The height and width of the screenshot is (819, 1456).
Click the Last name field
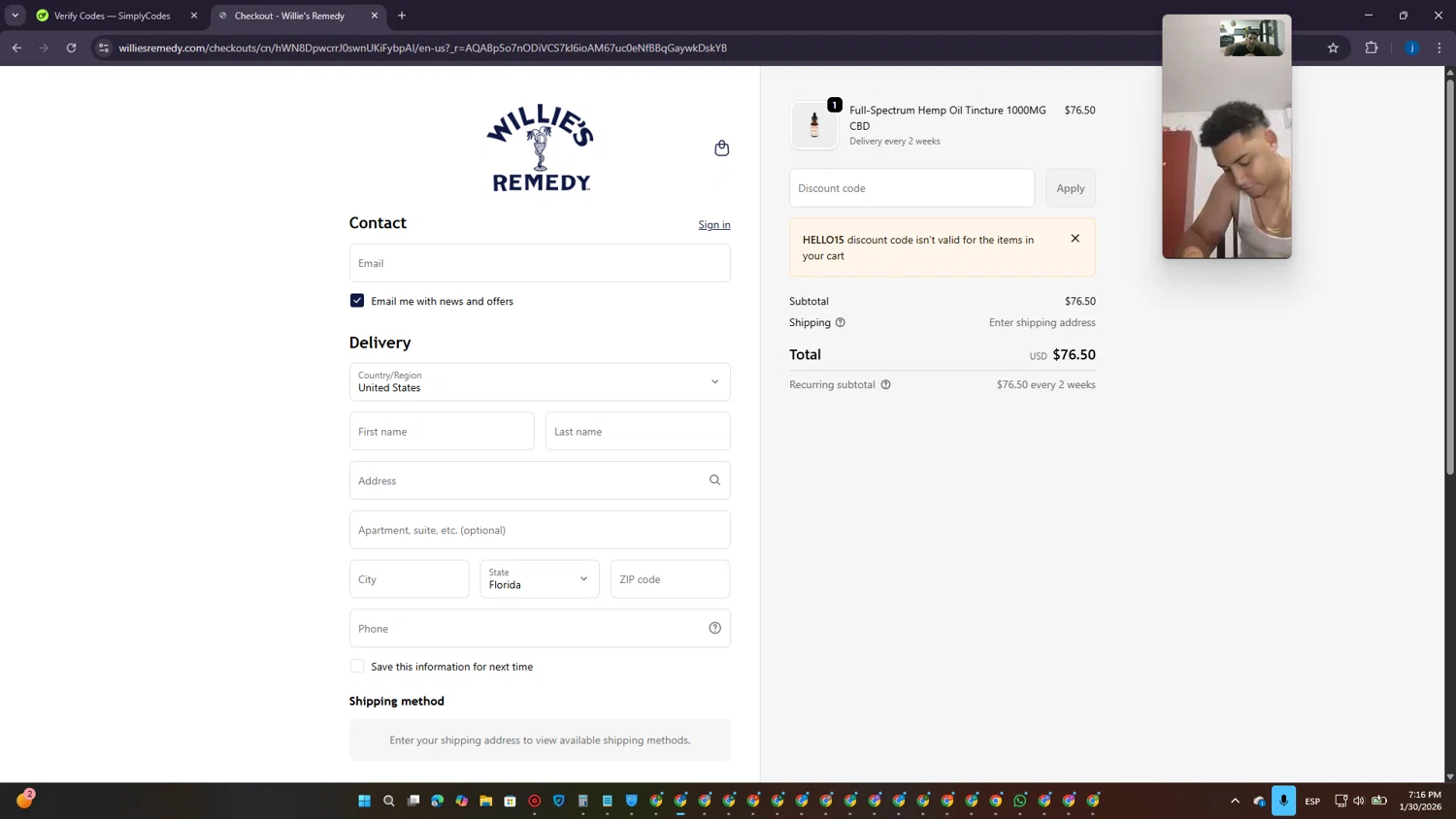[x=638, y=431]
